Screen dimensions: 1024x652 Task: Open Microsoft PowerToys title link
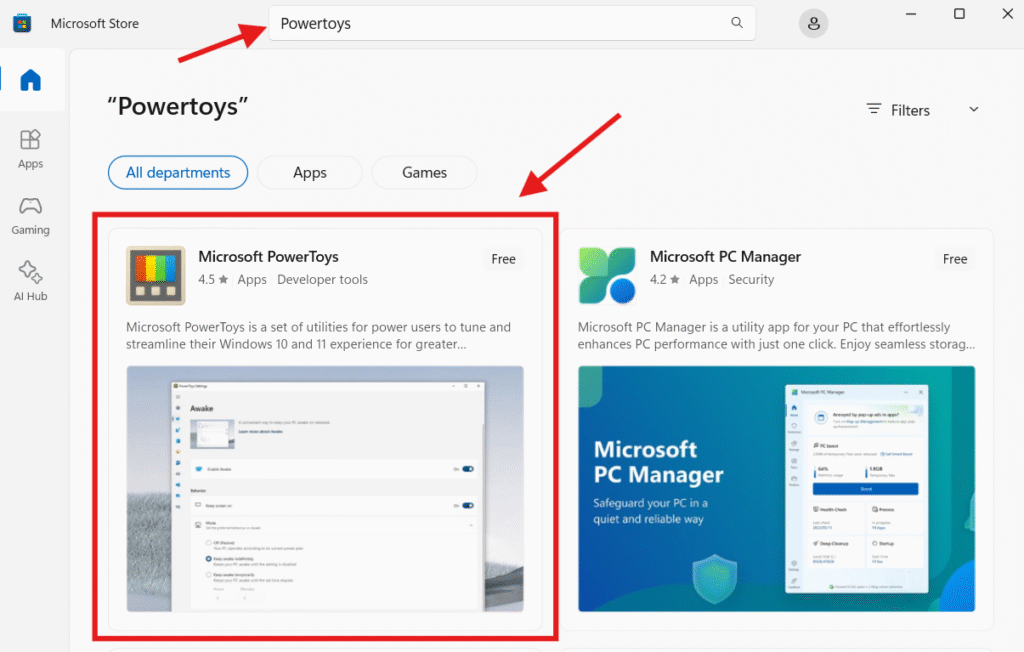[268, 257]
